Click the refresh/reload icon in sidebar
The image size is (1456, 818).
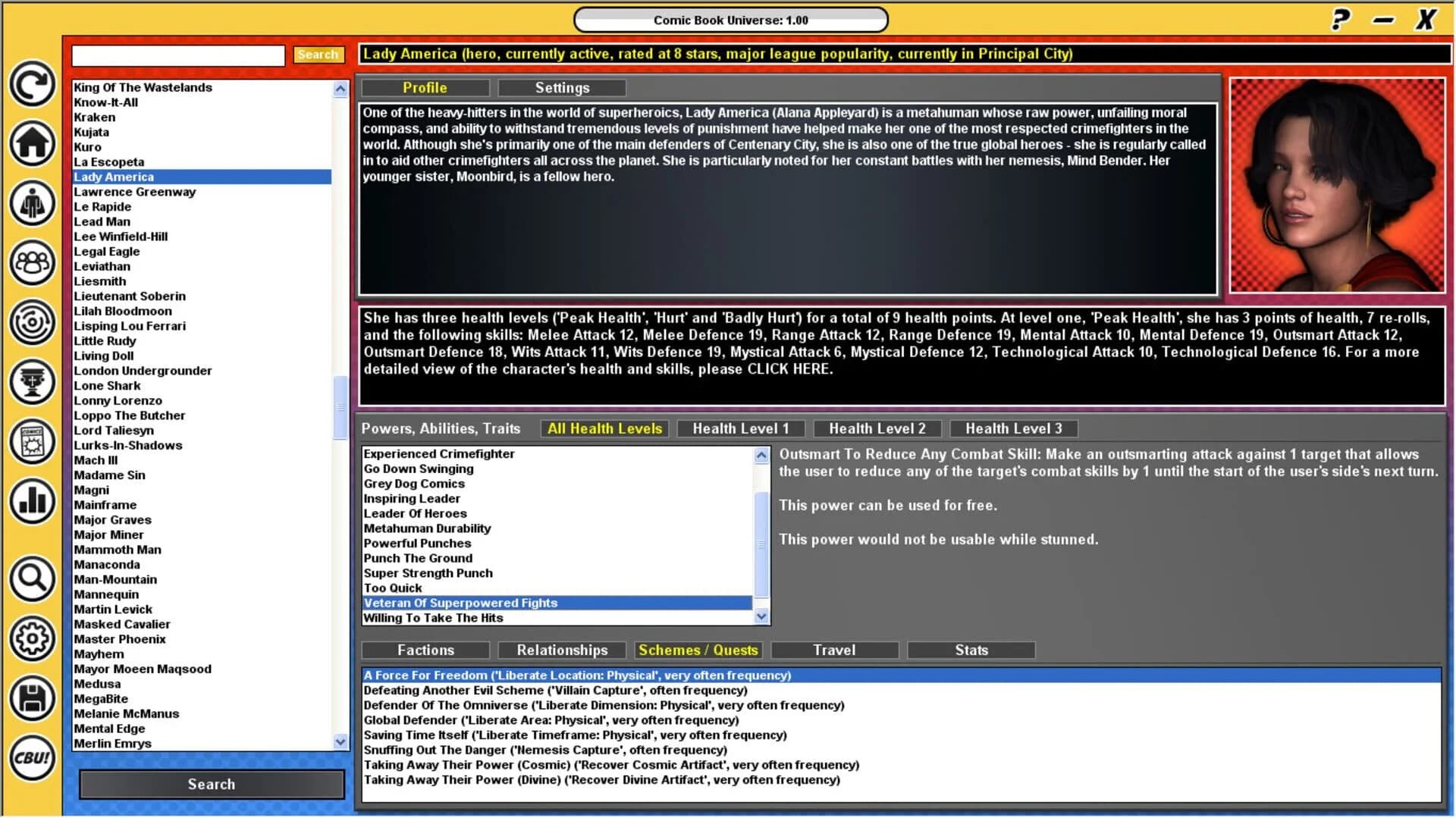click(32, 85)
